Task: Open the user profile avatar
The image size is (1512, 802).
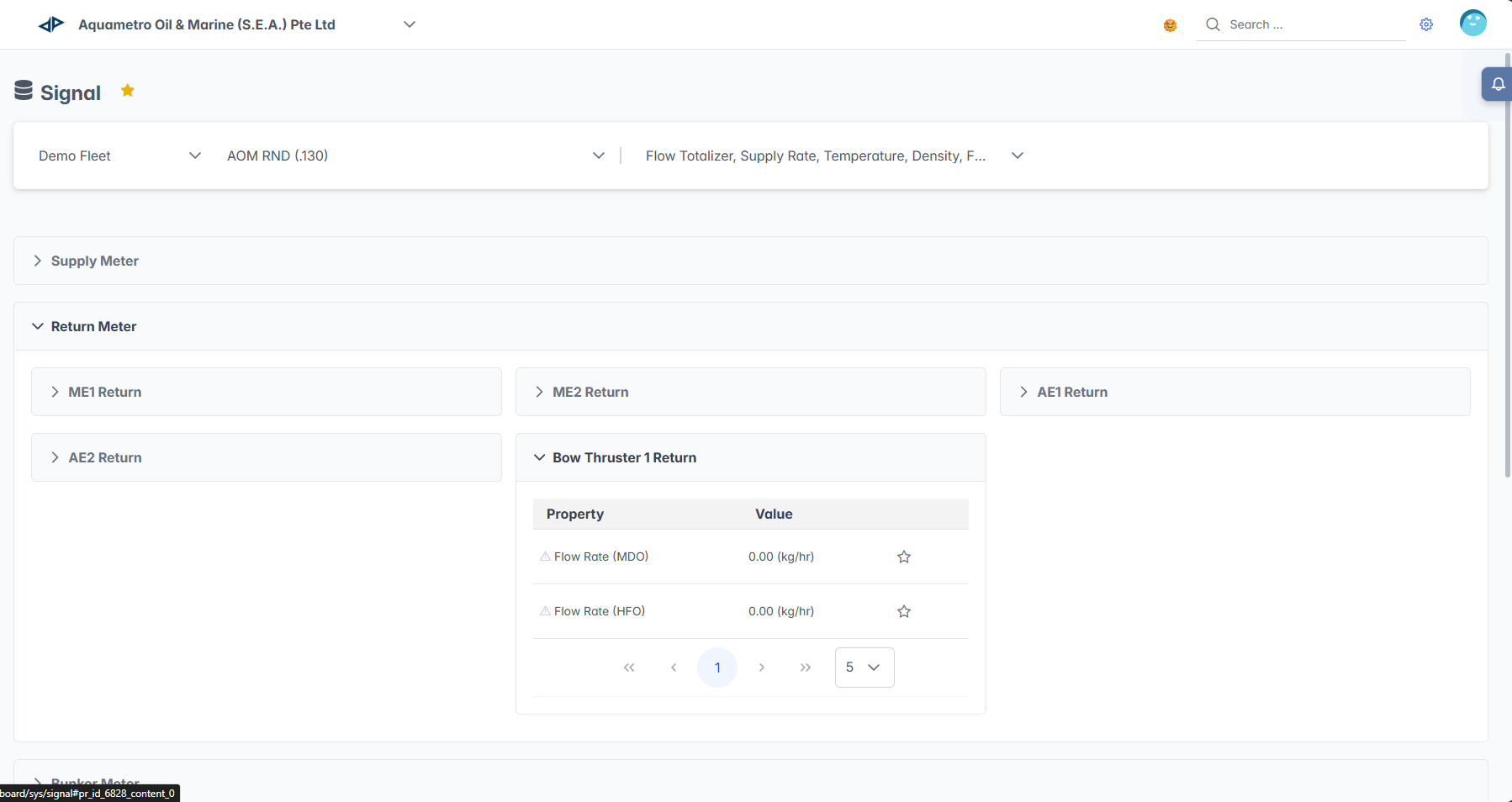Action: 1472,23
